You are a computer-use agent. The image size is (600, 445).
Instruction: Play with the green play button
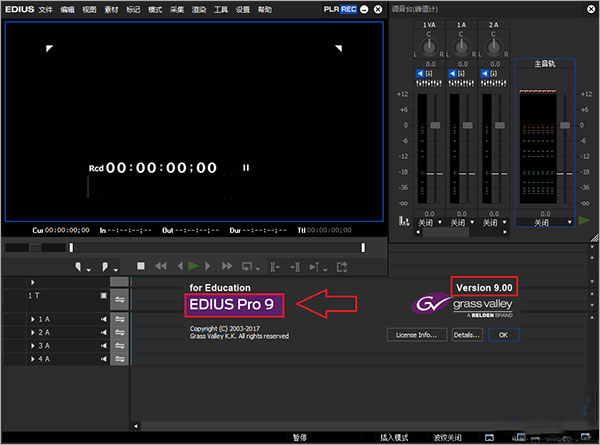tap(193, 266)
